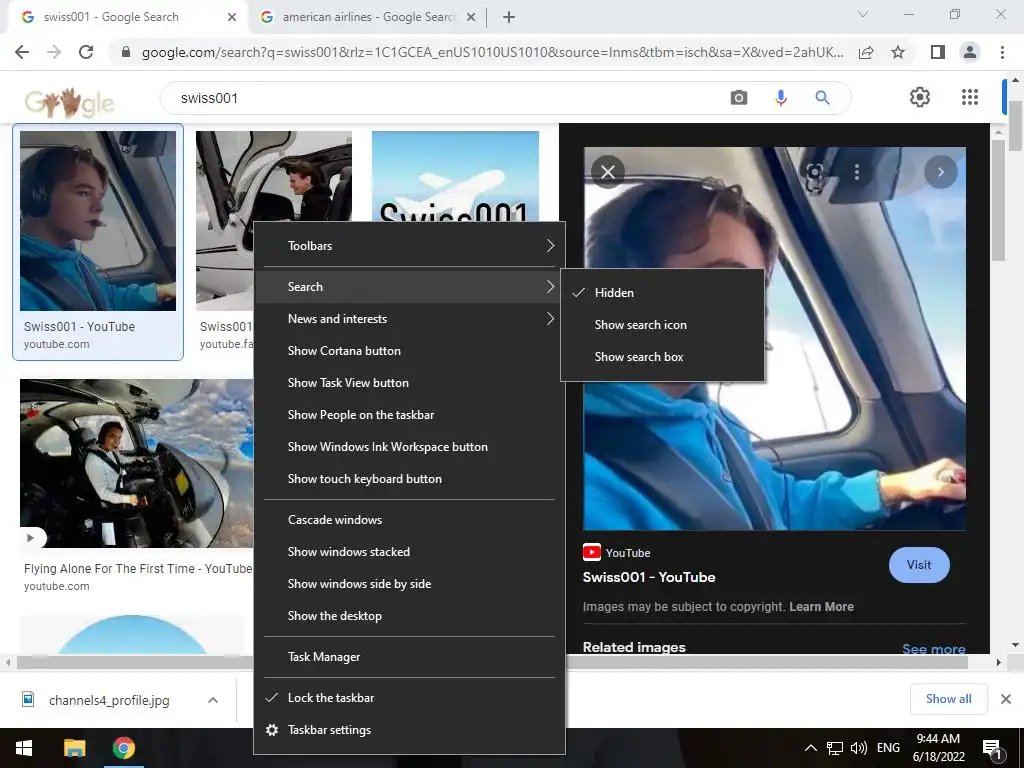Open Task Manager from context menu
The width and height of the screenshot is (1024, 768).
point(409,657)
